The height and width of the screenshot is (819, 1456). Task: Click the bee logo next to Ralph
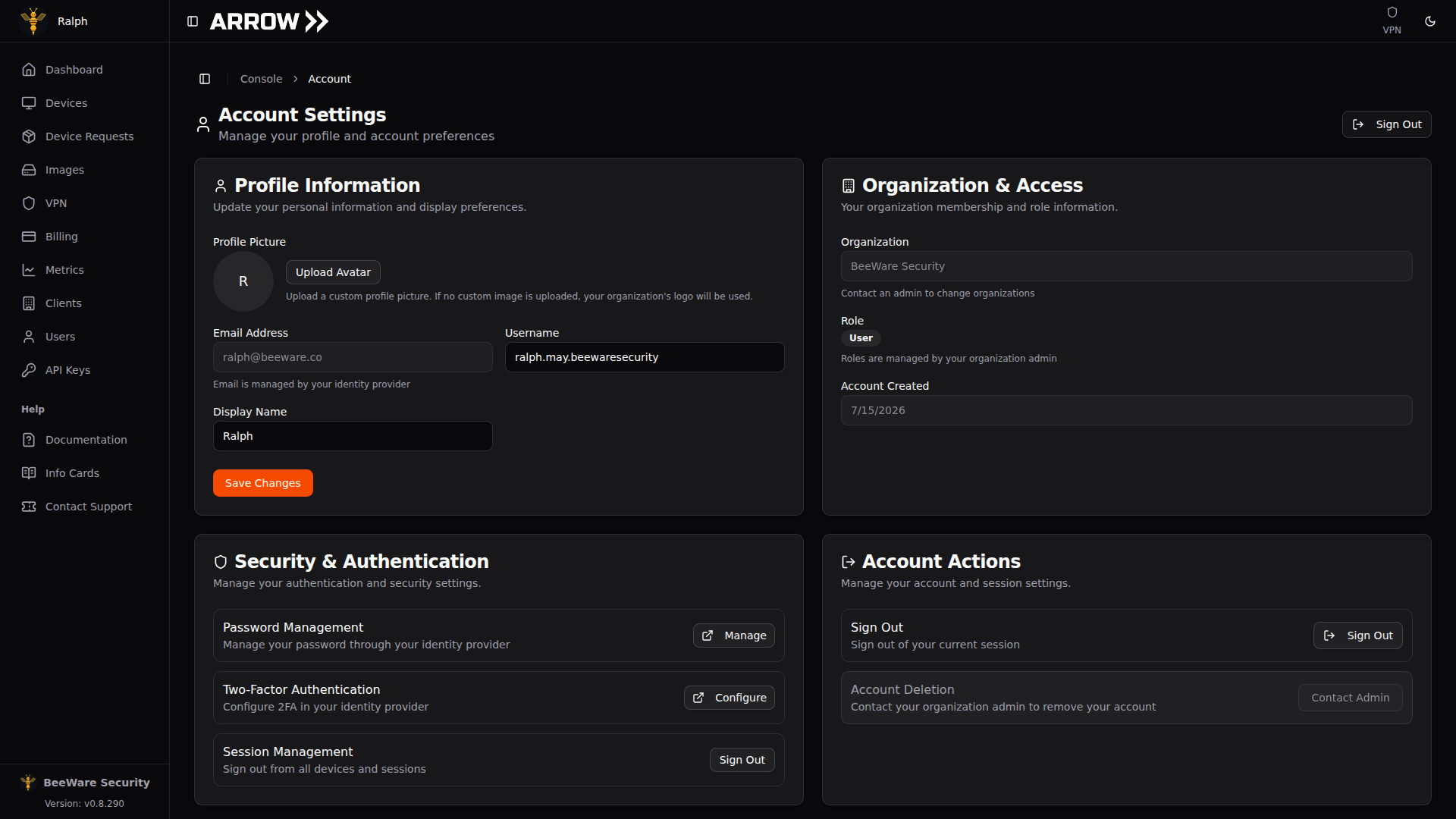(33, 21)
